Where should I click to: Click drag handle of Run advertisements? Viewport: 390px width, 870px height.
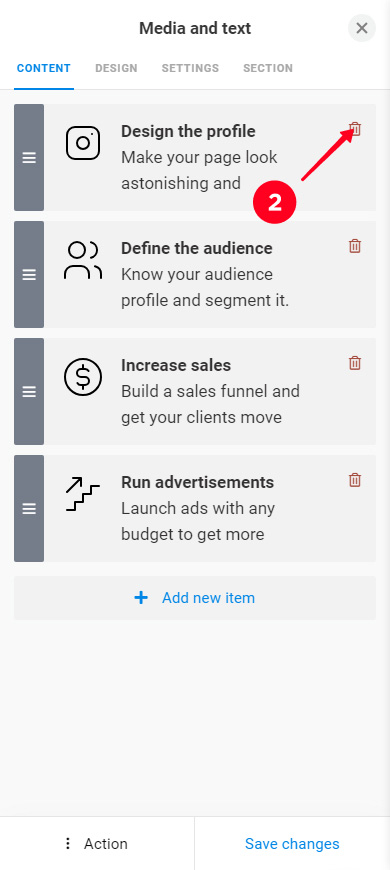pos(29,508)
